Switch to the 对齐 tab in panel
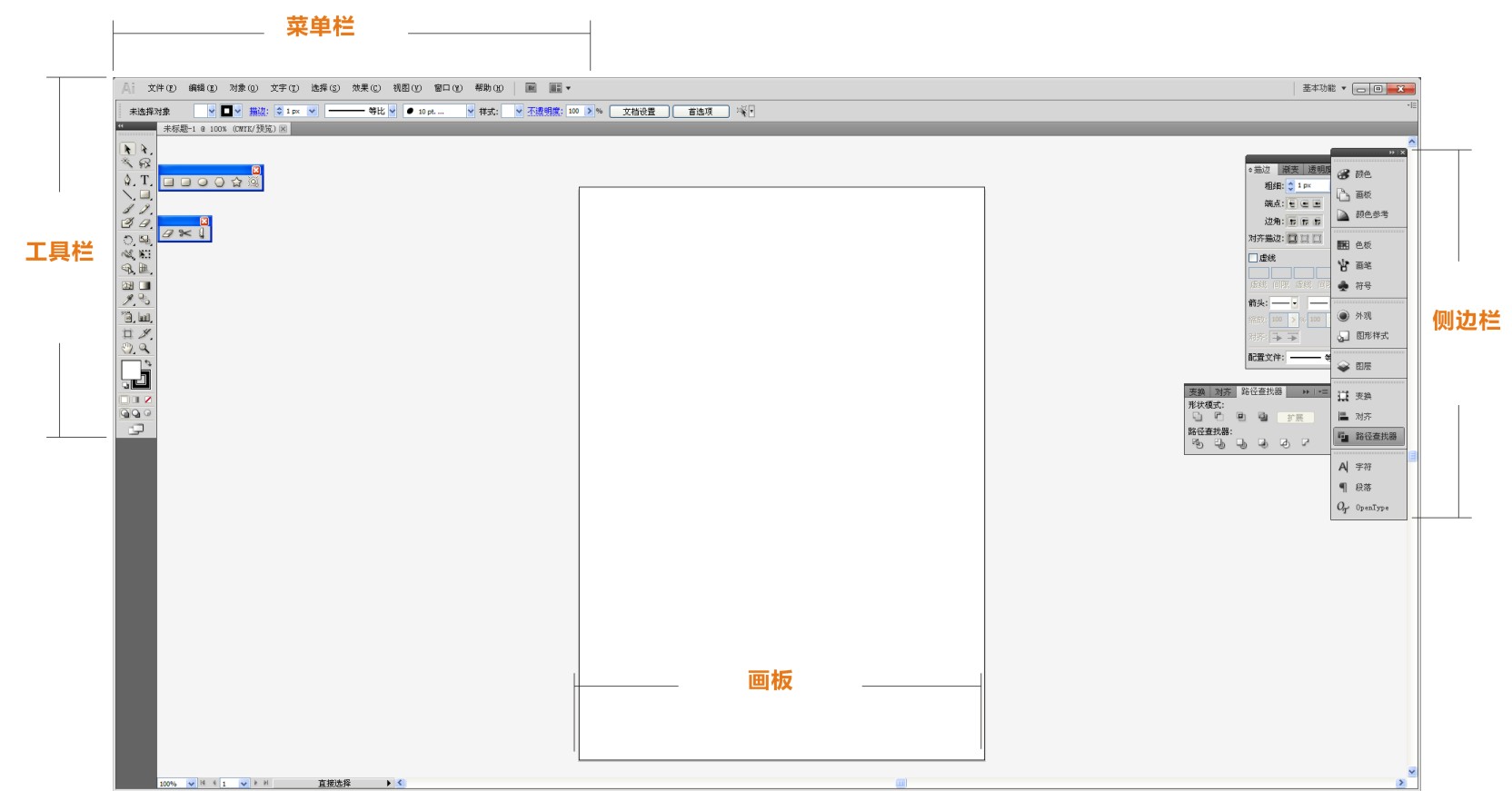Screen dimensions: 1512x791 (1223, 392)
